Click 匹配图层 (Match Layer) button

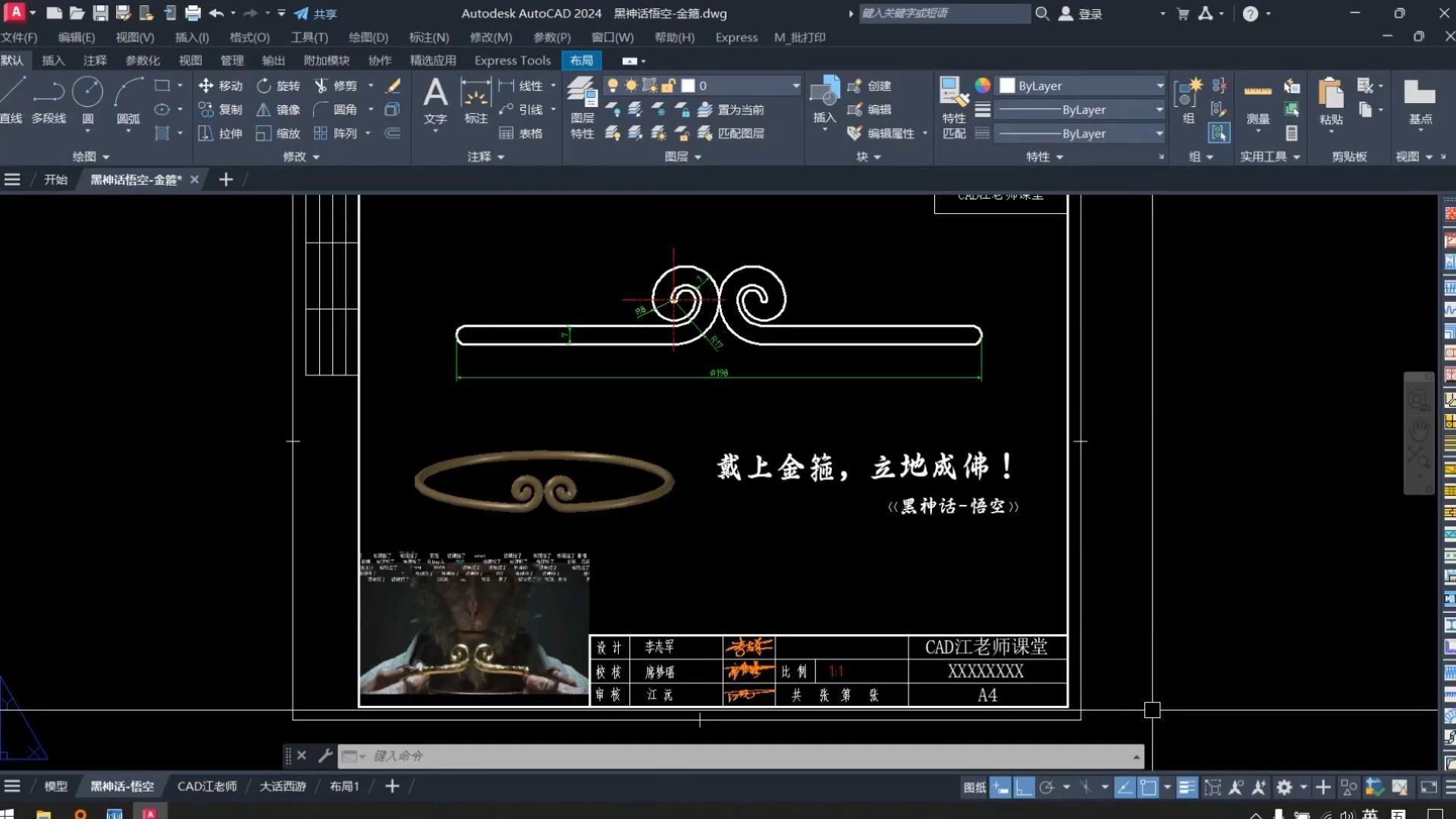coord(731,133)
